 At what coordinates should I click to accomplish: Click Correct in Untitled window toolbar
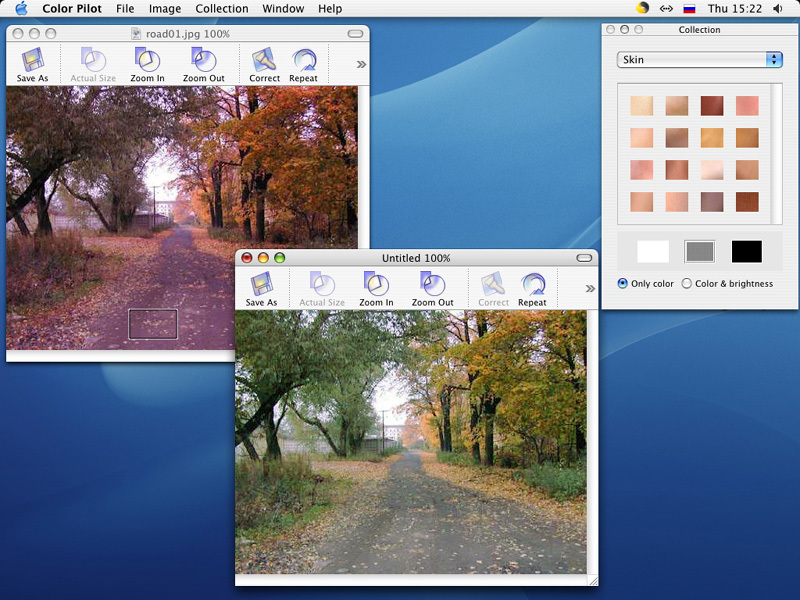(x=493, y=289)
